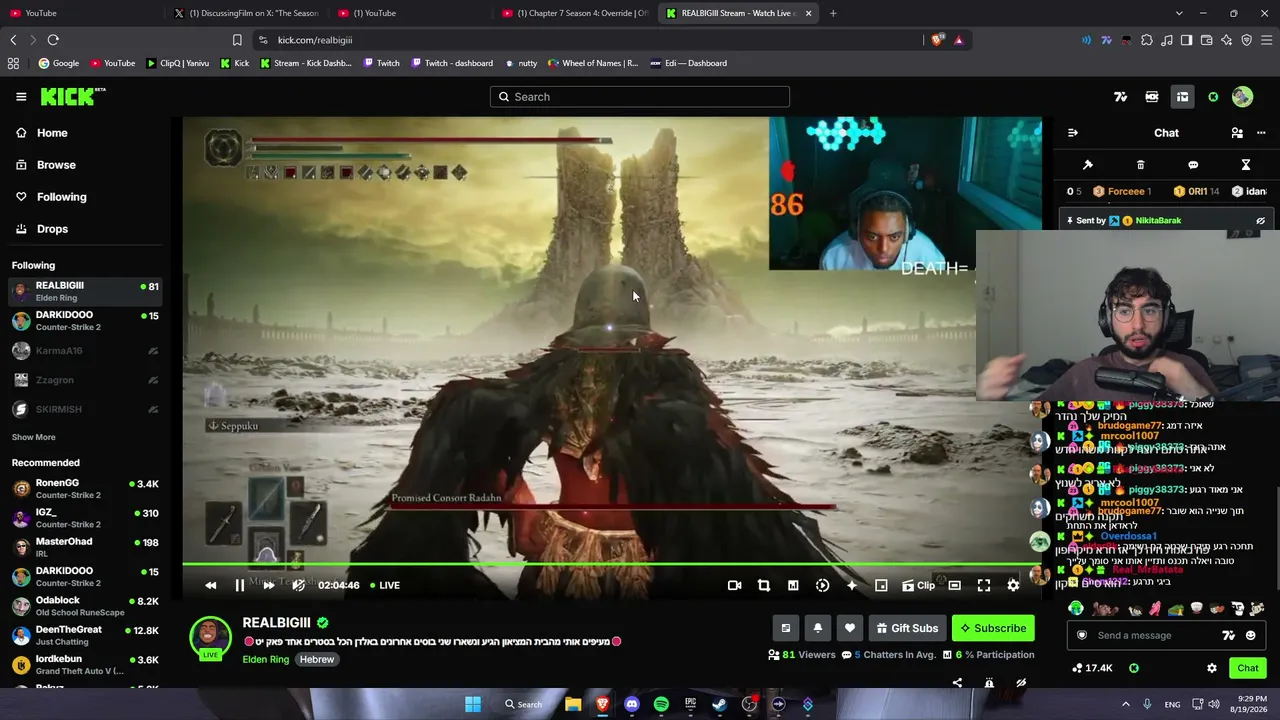Open Odablock recommended channel

click(85, 606)
